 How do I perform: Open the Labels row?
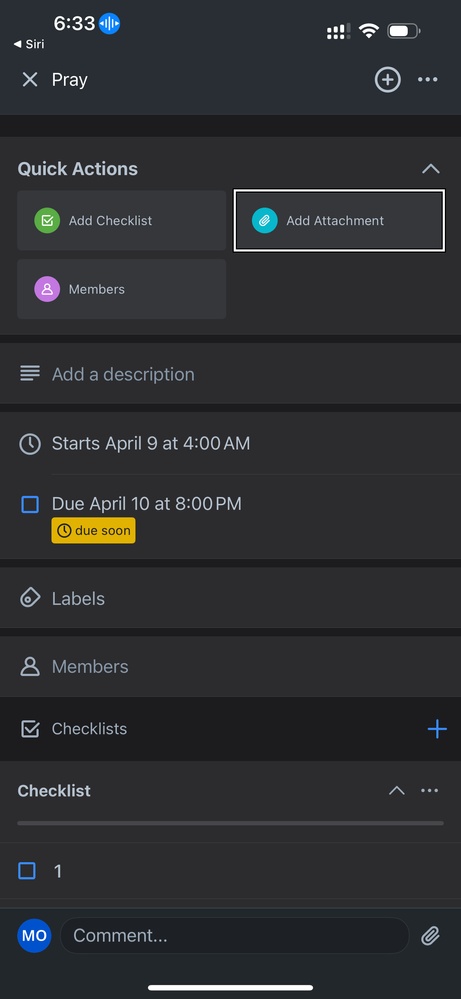pyautogui.click(x=230, y=598)
